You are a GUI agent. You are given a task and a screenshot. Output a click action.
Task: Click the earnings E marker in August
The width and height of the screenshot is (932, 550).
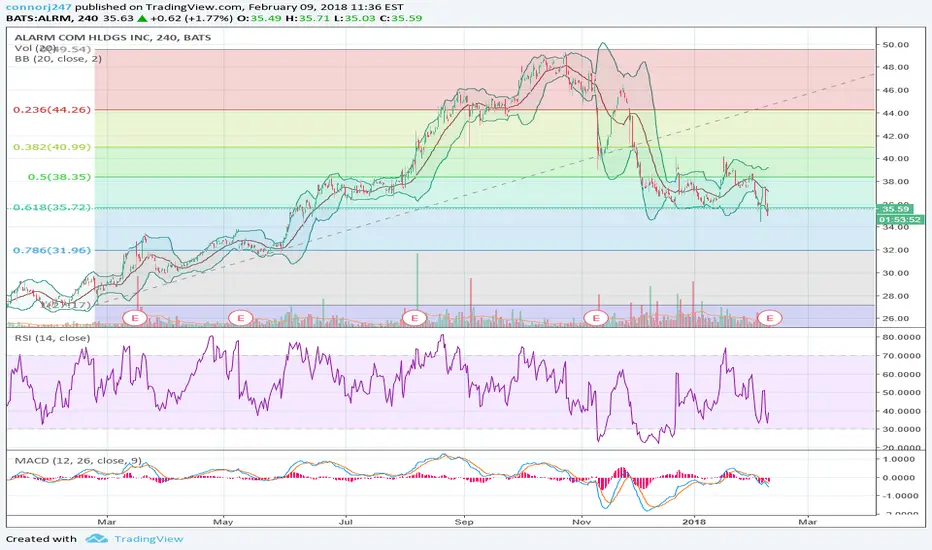tap(414, 318)
